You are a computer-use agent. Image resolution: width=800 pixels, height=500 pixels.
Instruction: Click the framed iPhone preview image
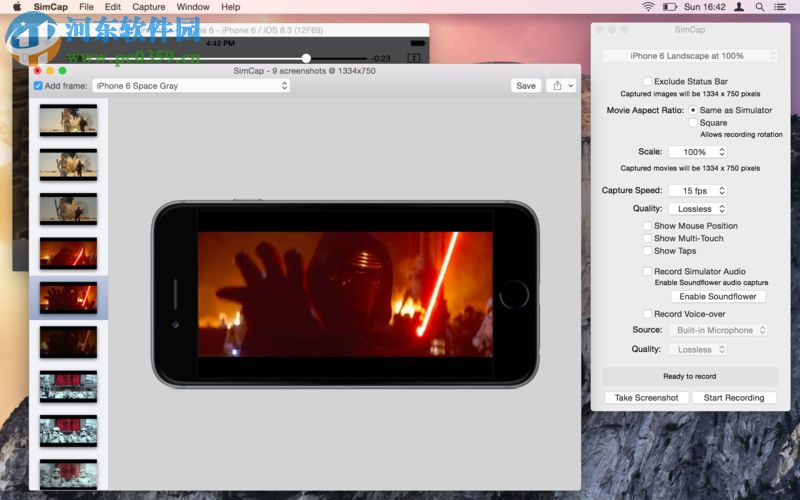[x=345, y=294]
